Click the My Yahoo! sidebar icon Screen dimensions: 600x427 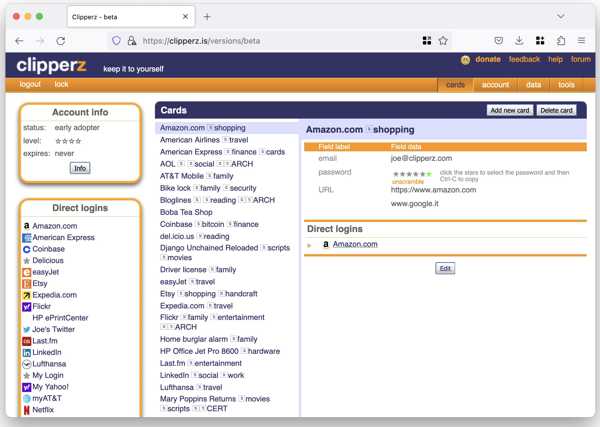coord(26,387)
